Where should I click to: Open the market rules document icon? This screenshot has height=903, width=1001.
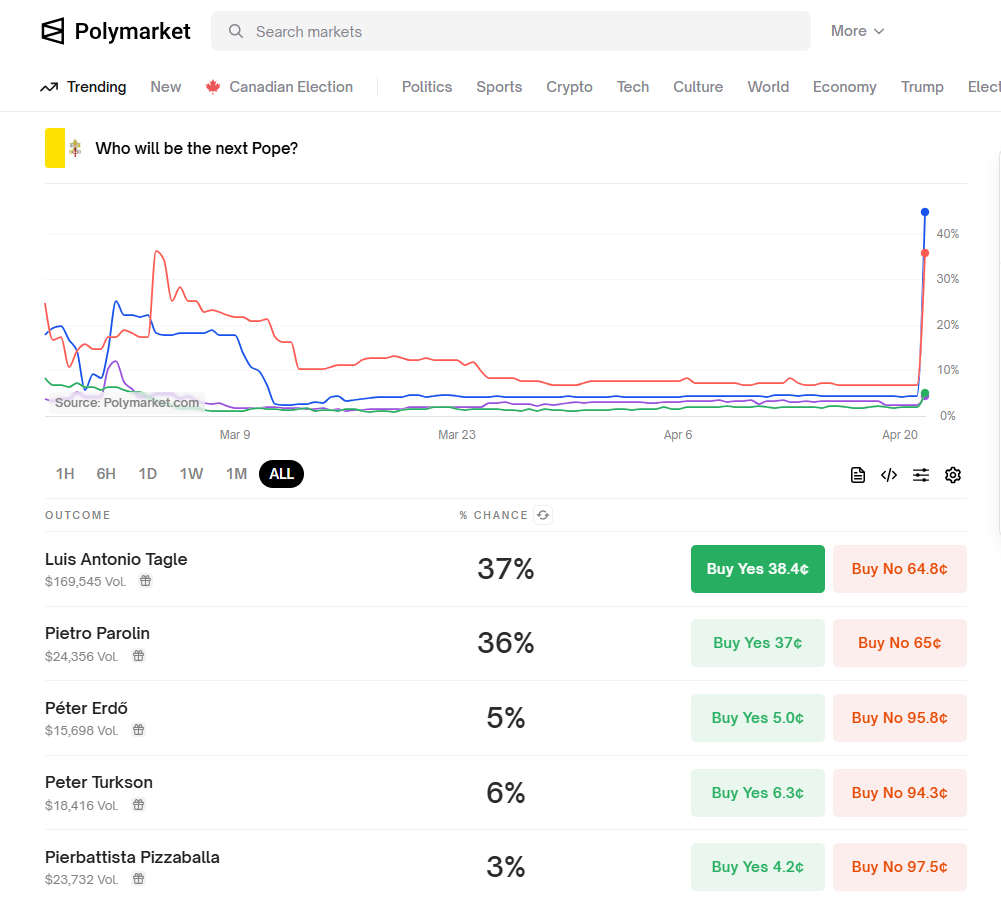[x=858, y=475]
